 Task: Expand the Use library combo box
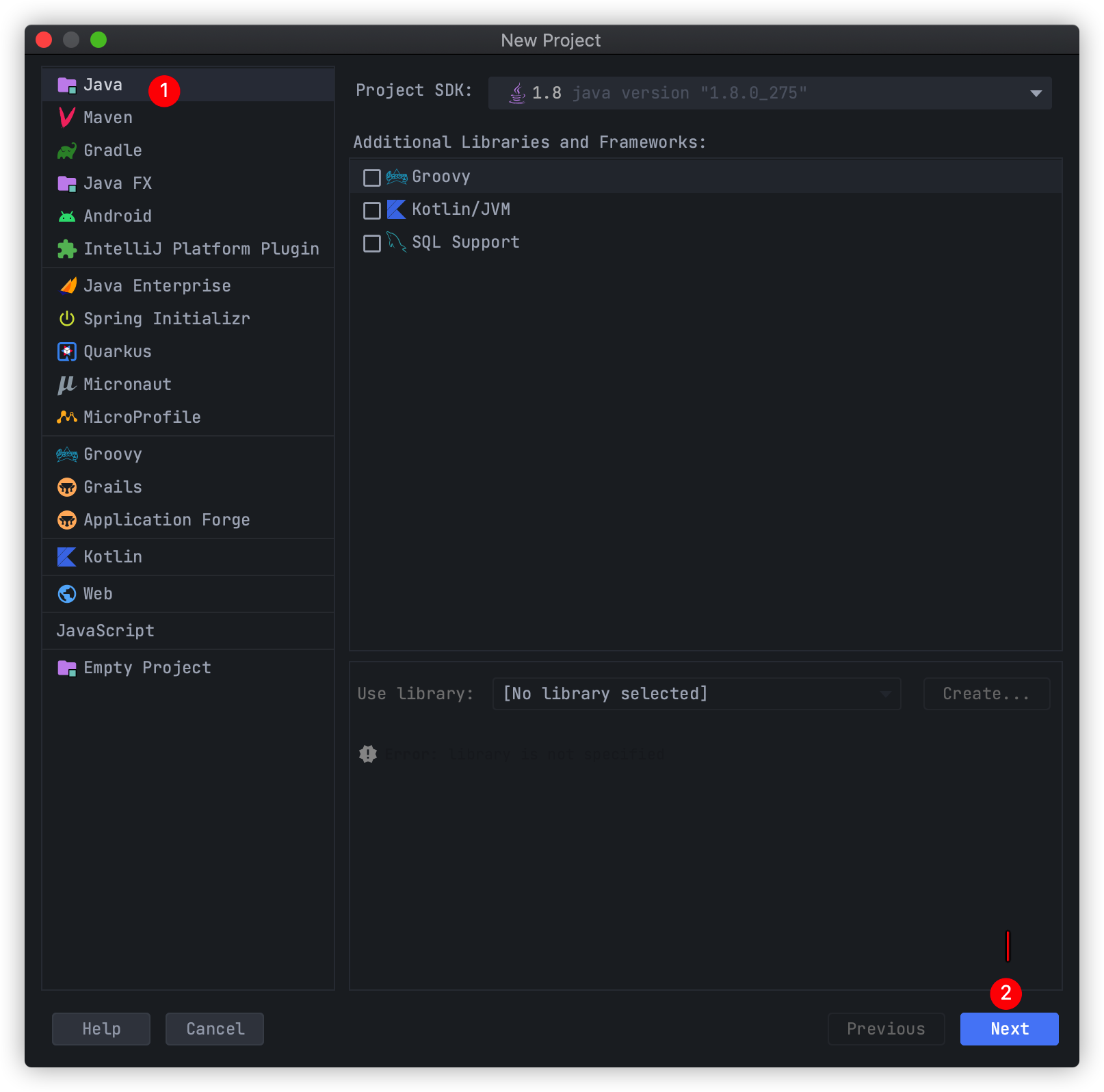tap(696, 694)
